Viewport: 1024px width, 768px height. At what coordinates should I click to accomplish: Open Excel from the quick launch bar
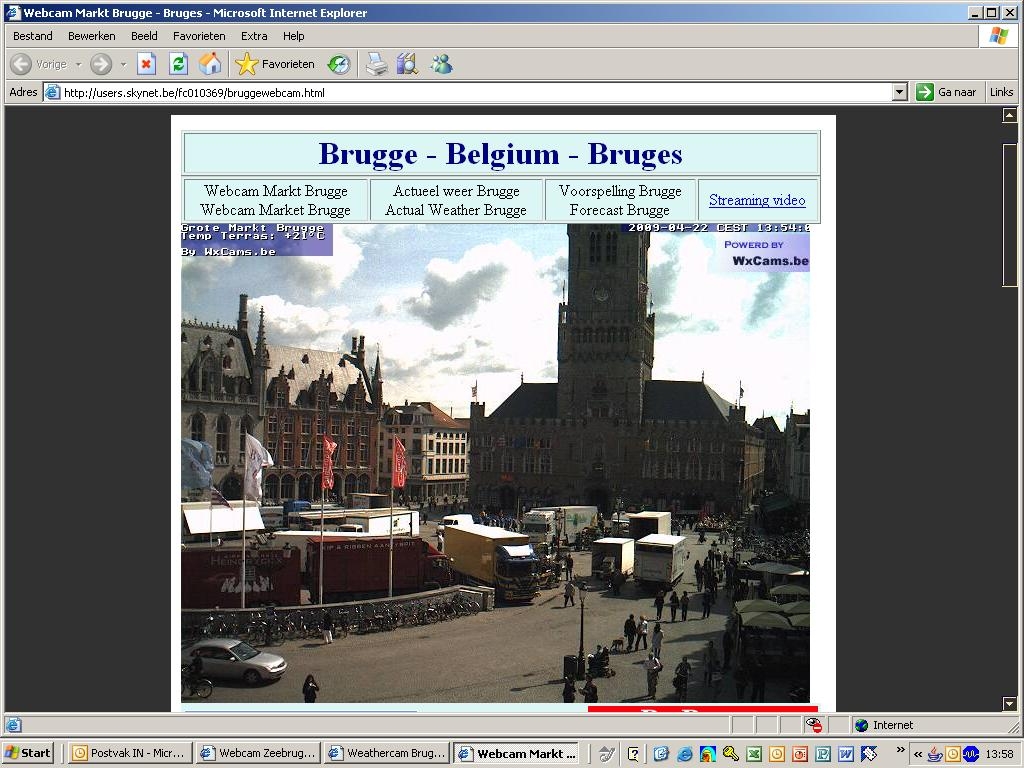tap(754, 754)
